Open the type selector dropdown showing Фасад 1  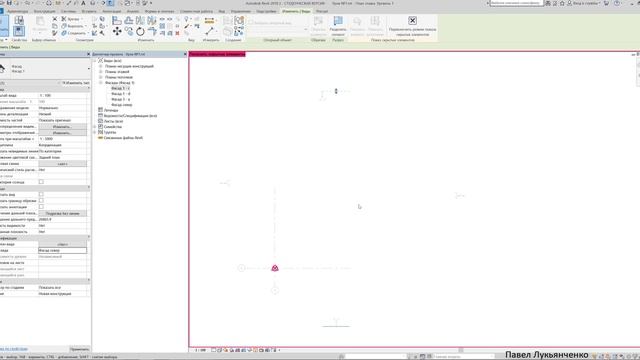click(45, 69)
